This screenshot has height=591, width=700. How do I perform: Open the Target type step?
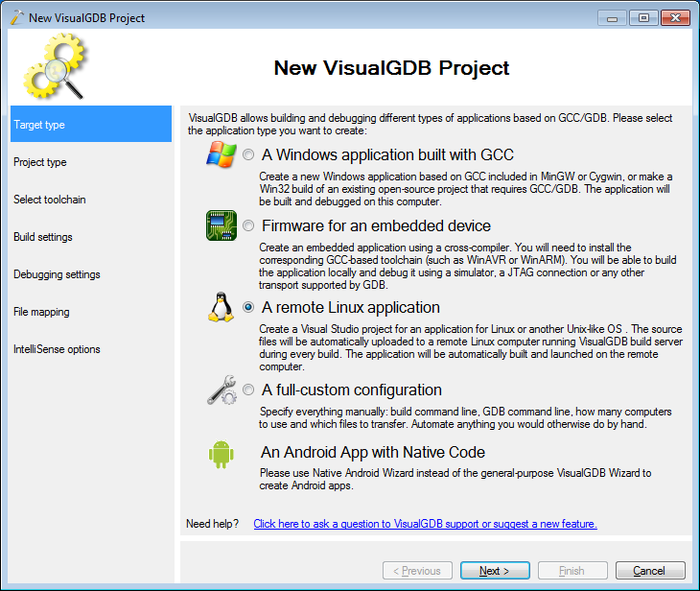[x=91, y=124]
